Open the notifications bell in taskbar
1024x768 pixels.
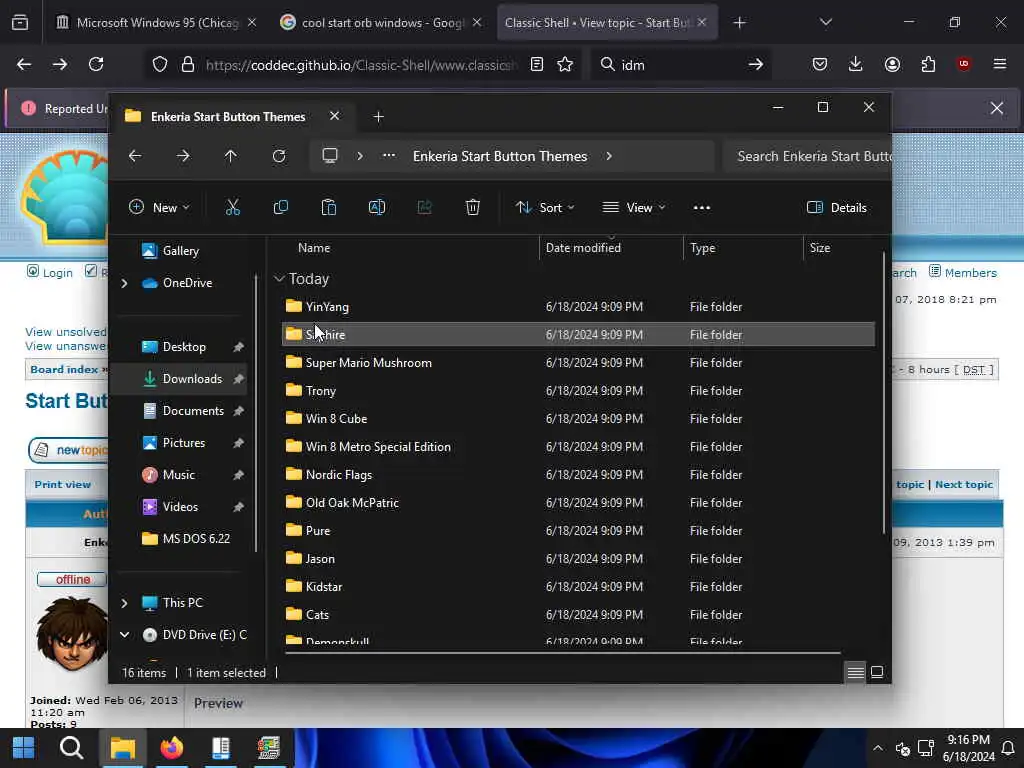click(x=1008, y=748)
